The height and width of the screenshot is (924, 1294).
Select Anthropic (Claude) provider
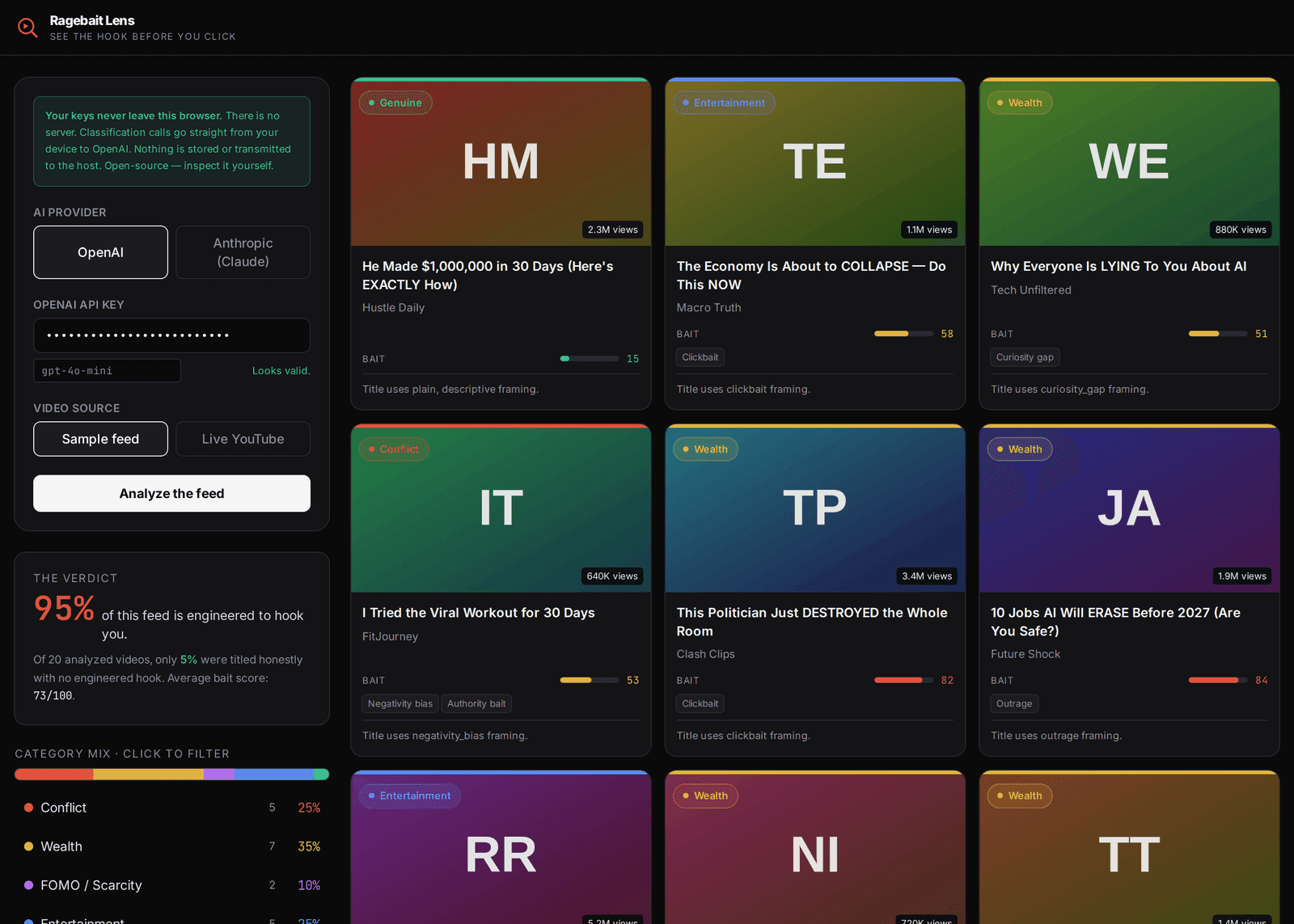point(243,252)
